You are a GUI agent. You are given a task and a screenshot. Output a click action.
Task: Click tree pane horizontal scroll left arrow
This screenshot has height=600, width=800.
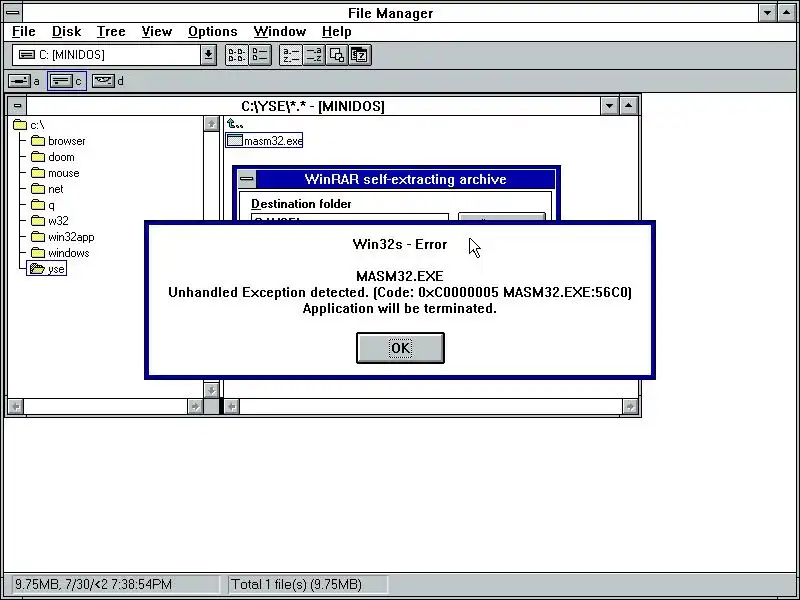tap(16, 406)
